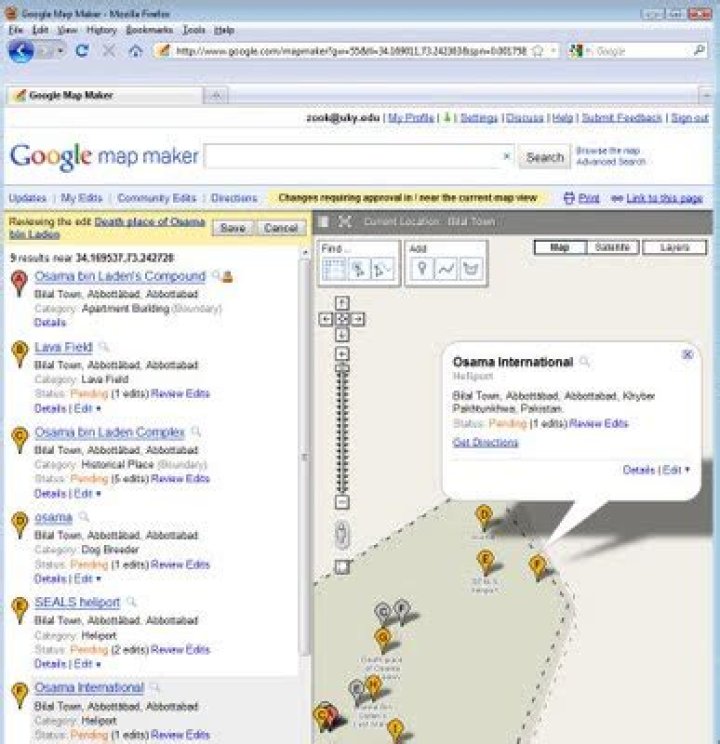
Task: Expand Edit options for Lava Field
Action: tap(87, 409)
